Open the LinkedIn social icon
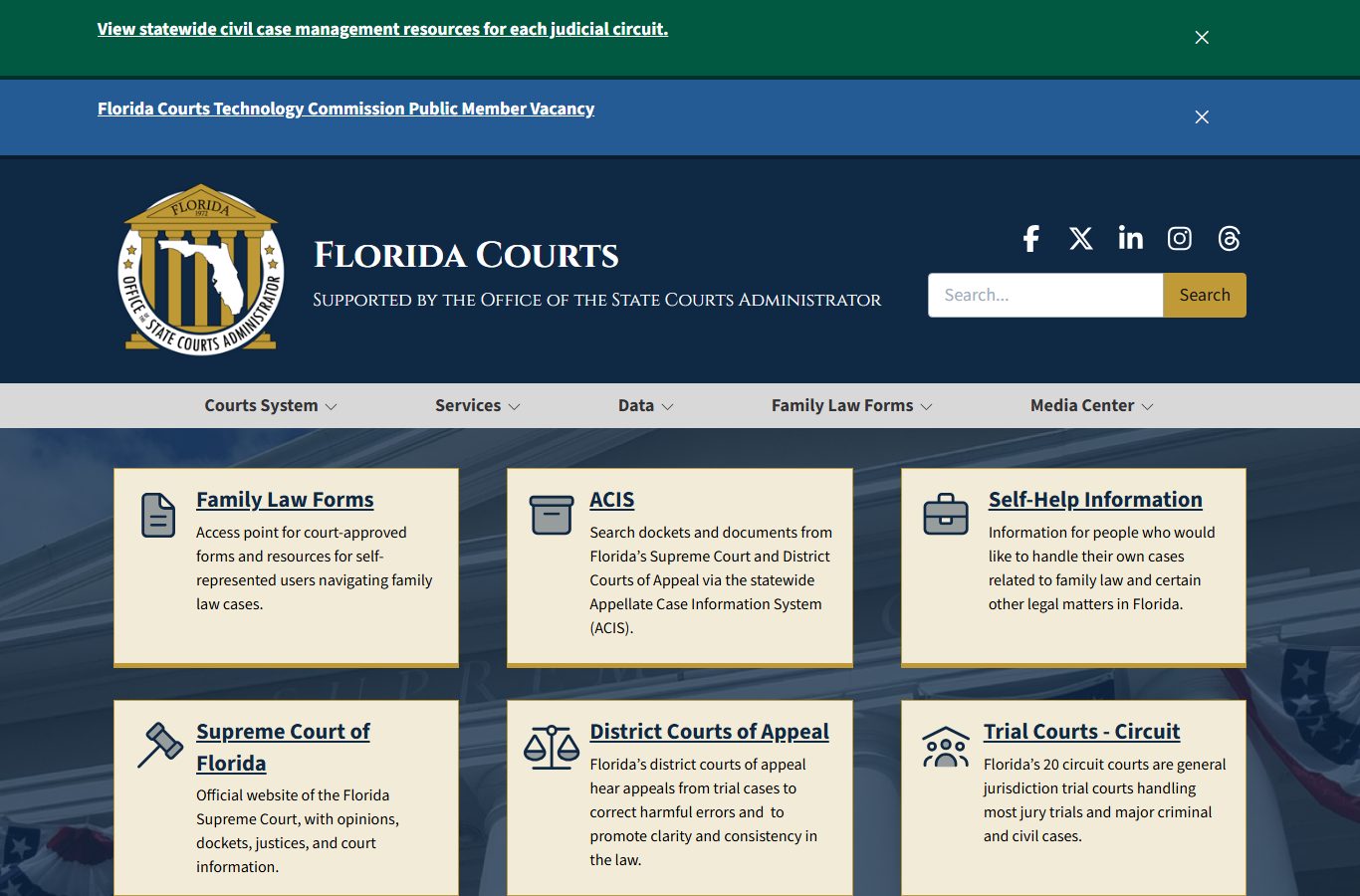Screen dimensions: 1360x896 (1130, 237)
